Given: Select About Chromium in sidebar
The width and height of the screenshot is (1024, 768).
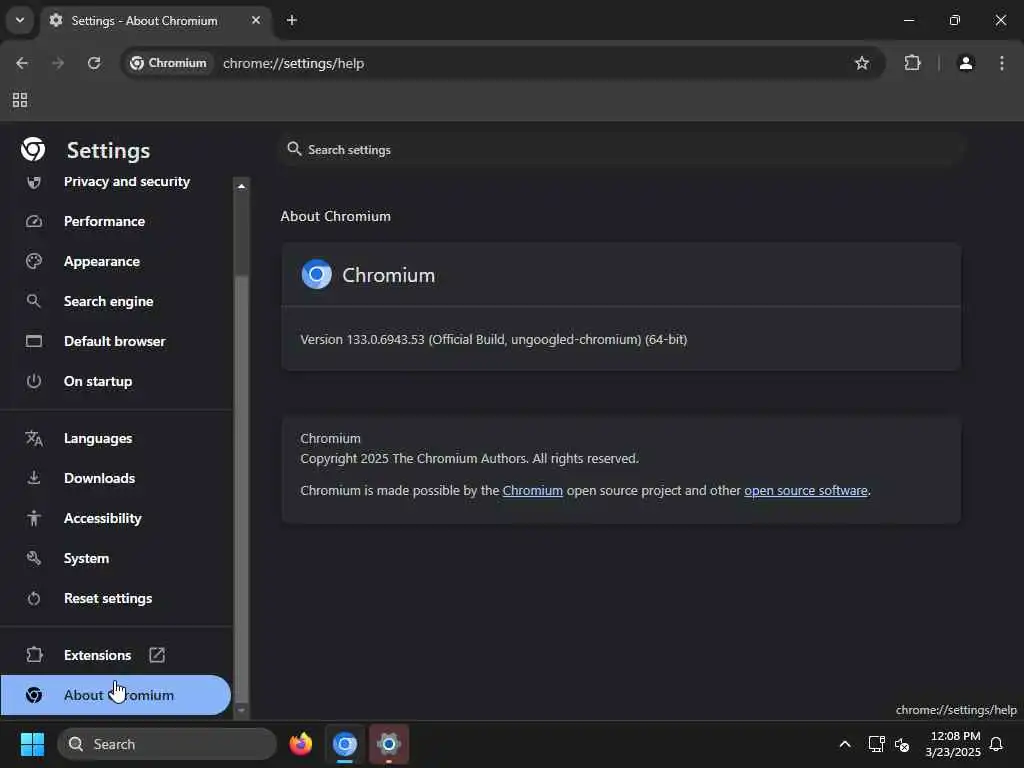Looking at the screenshot, I should (116, 695).
